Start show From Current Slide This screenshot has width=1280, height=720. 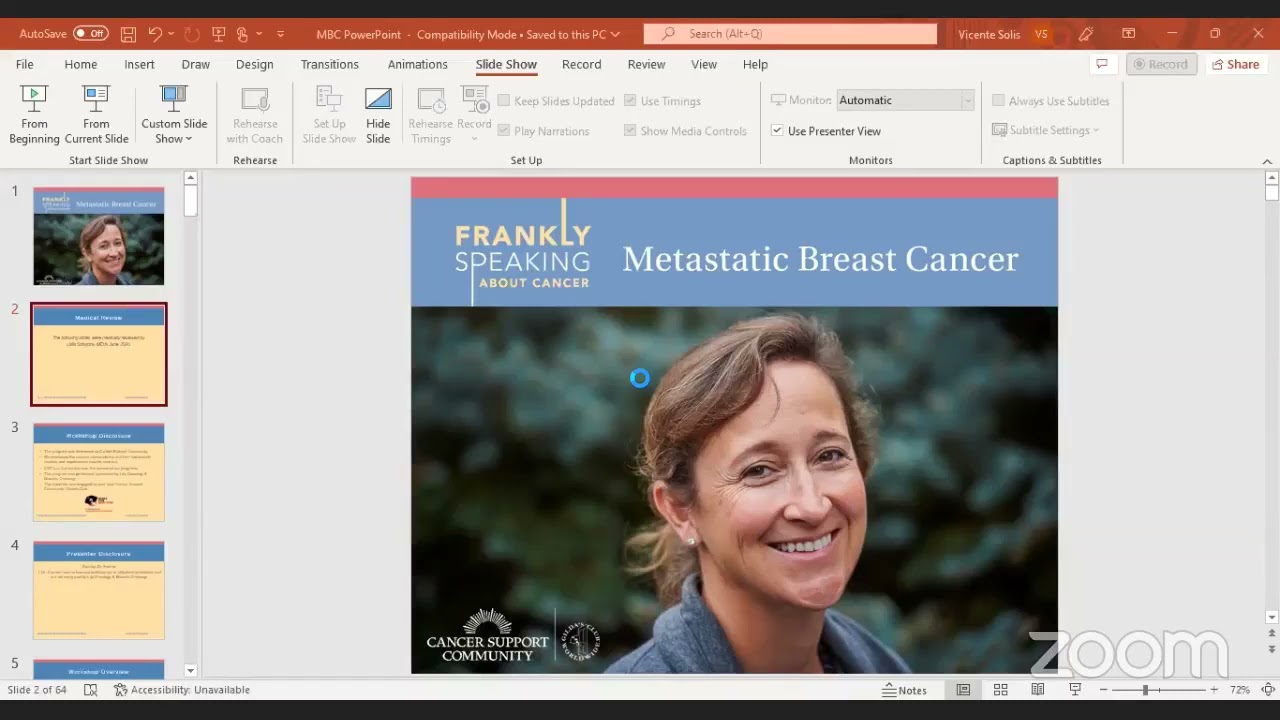(96, 115)
